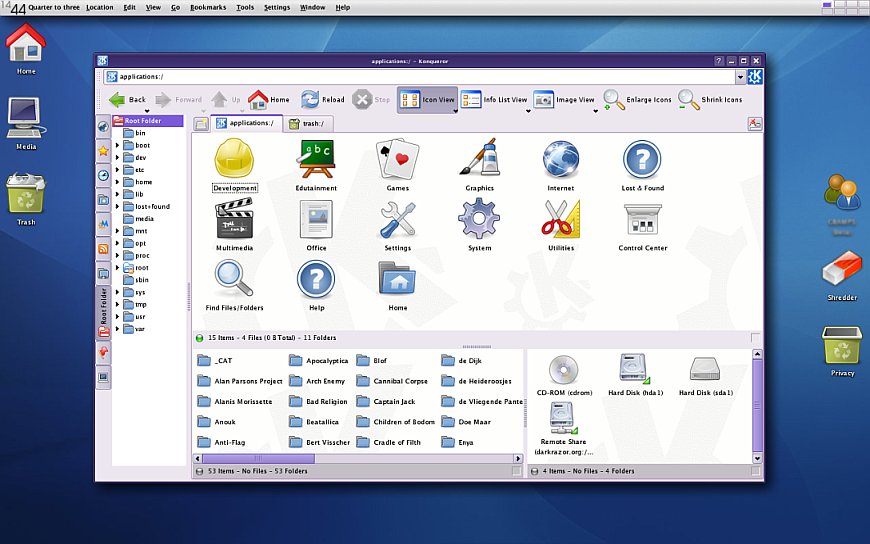Open the Utilities scissors icon
This screenshot has width=870, height=544.
point(561,219)
